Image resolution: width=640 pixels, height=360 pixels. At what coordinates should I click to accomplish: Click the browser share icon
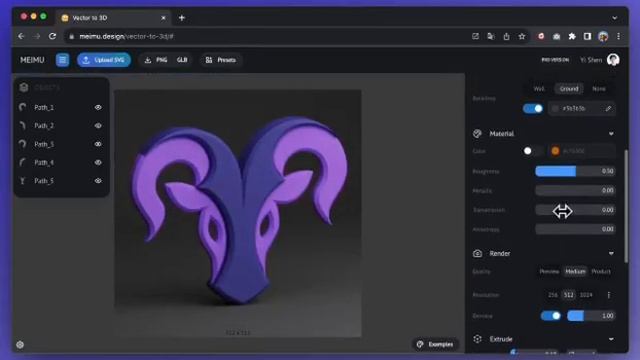point(506,36)
